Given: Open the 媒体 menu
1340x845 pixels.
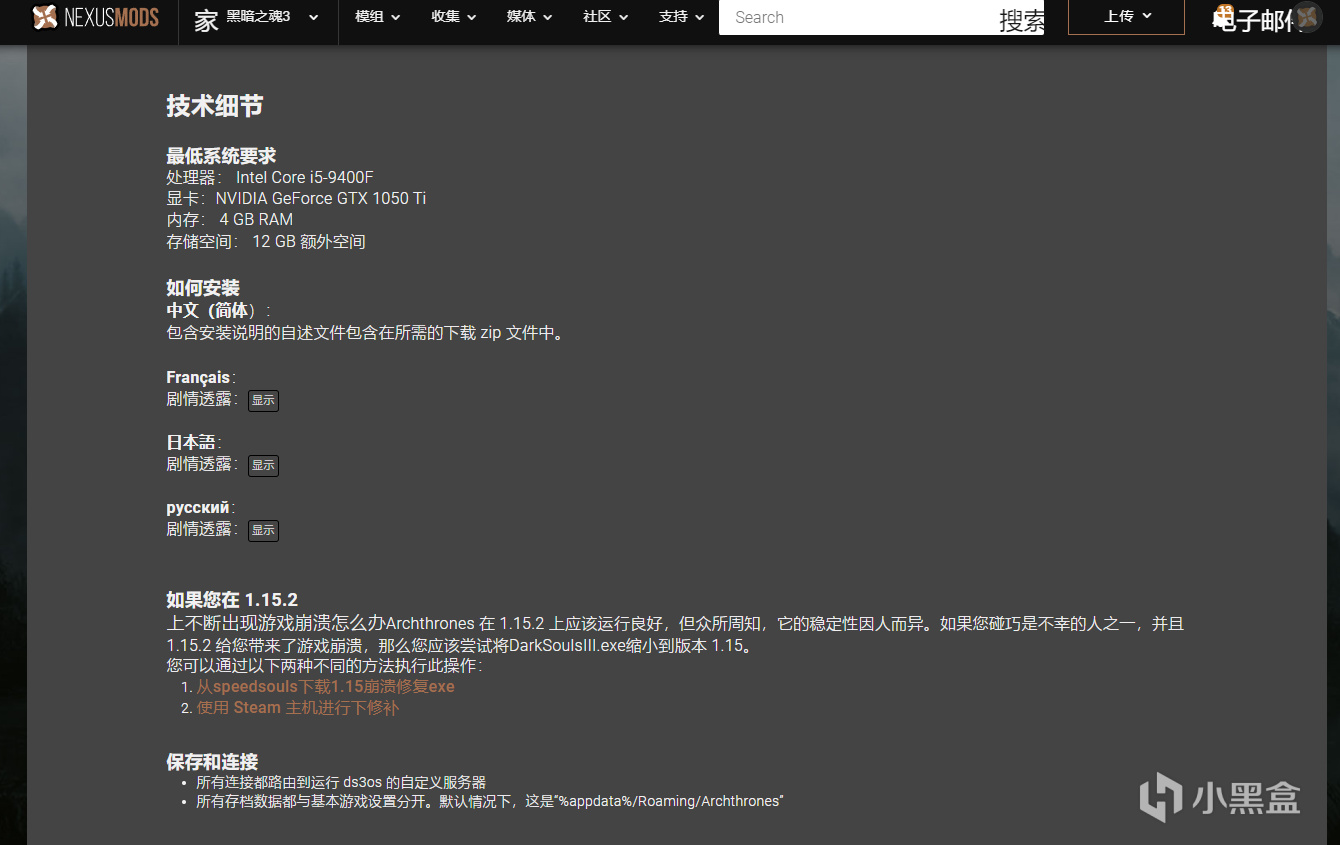Looking at the screenshot, I should 529,17.
